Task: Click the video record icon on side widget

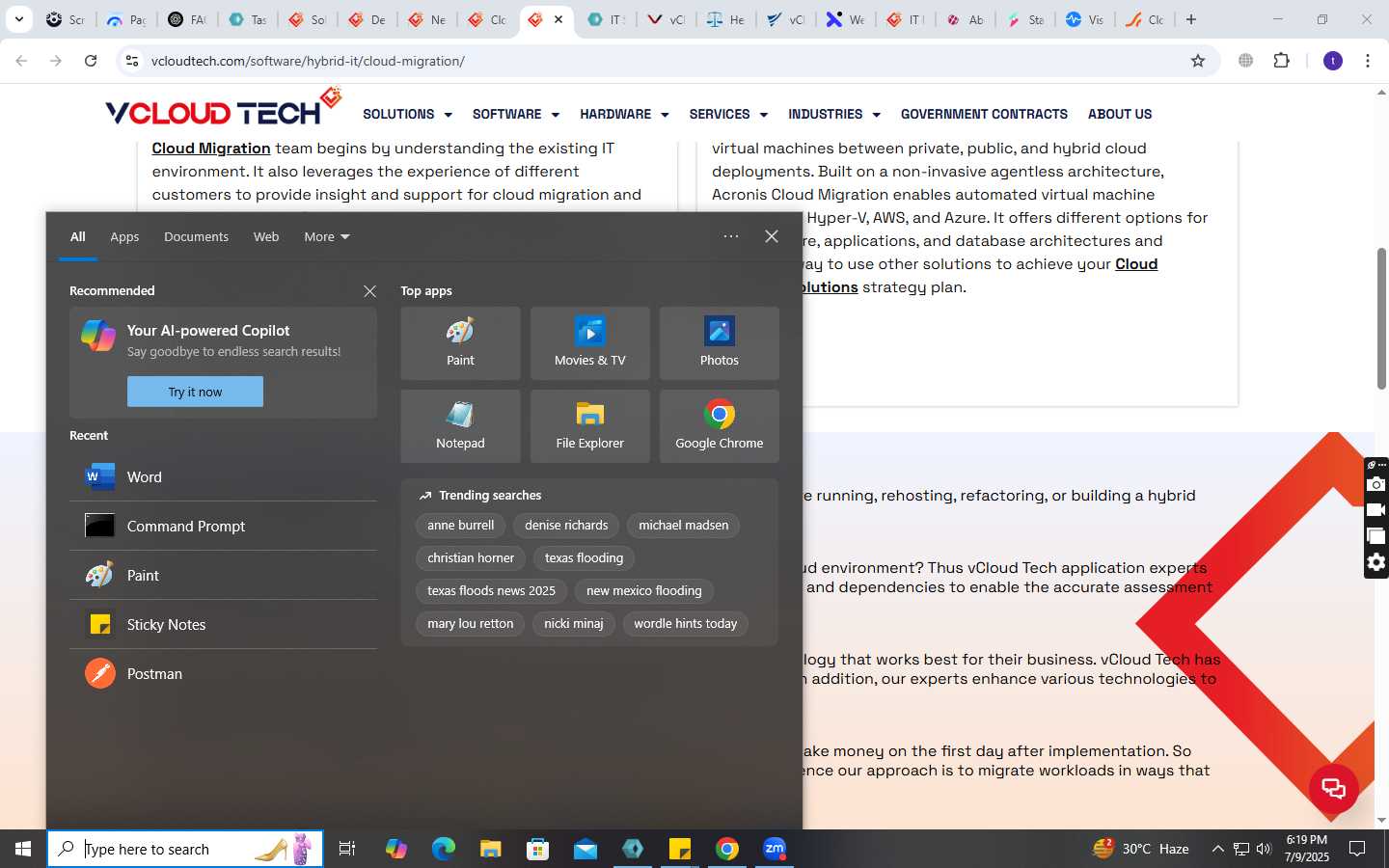Action: (1376, 510)
